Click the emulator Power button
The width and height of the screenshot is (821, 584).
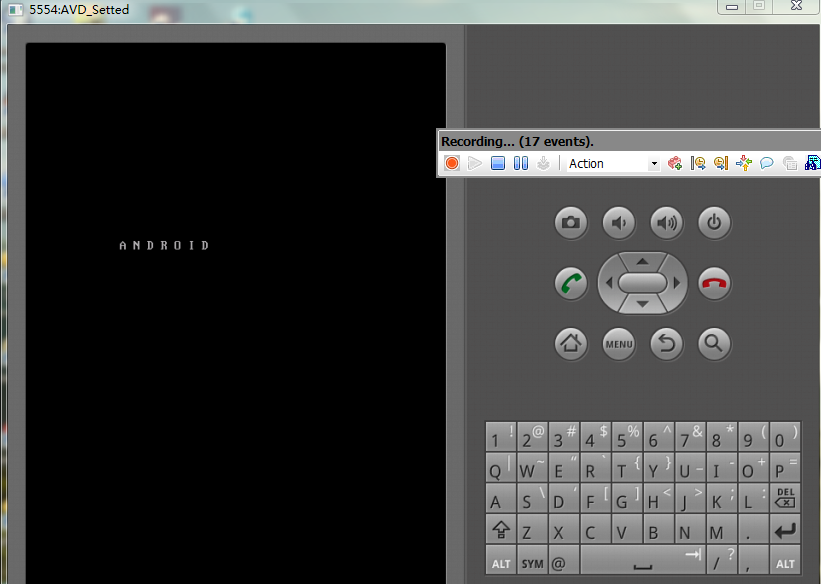click(x=714, y=223)
